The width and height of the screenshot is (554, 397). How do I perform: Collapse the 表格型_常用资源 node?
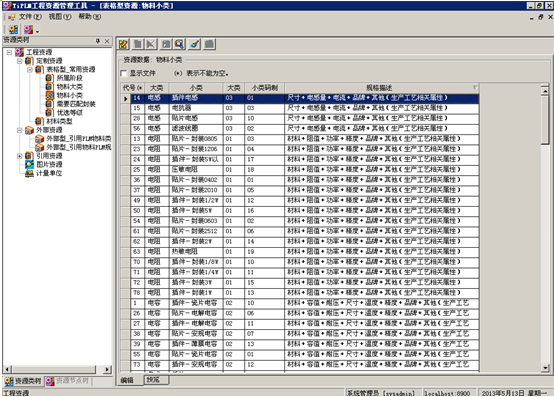click(30, 70)
